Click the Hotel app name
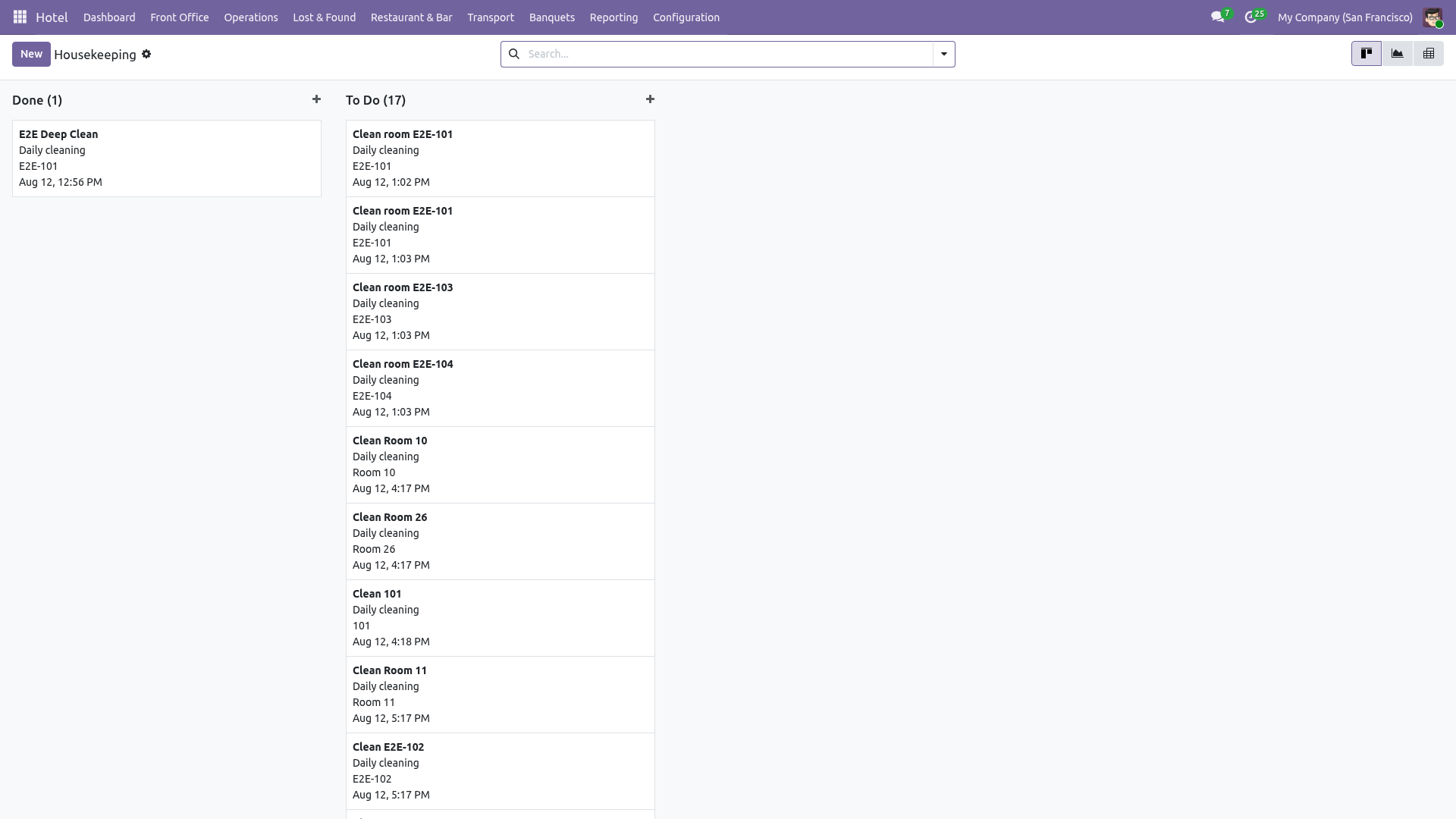 tap(52, 17)
